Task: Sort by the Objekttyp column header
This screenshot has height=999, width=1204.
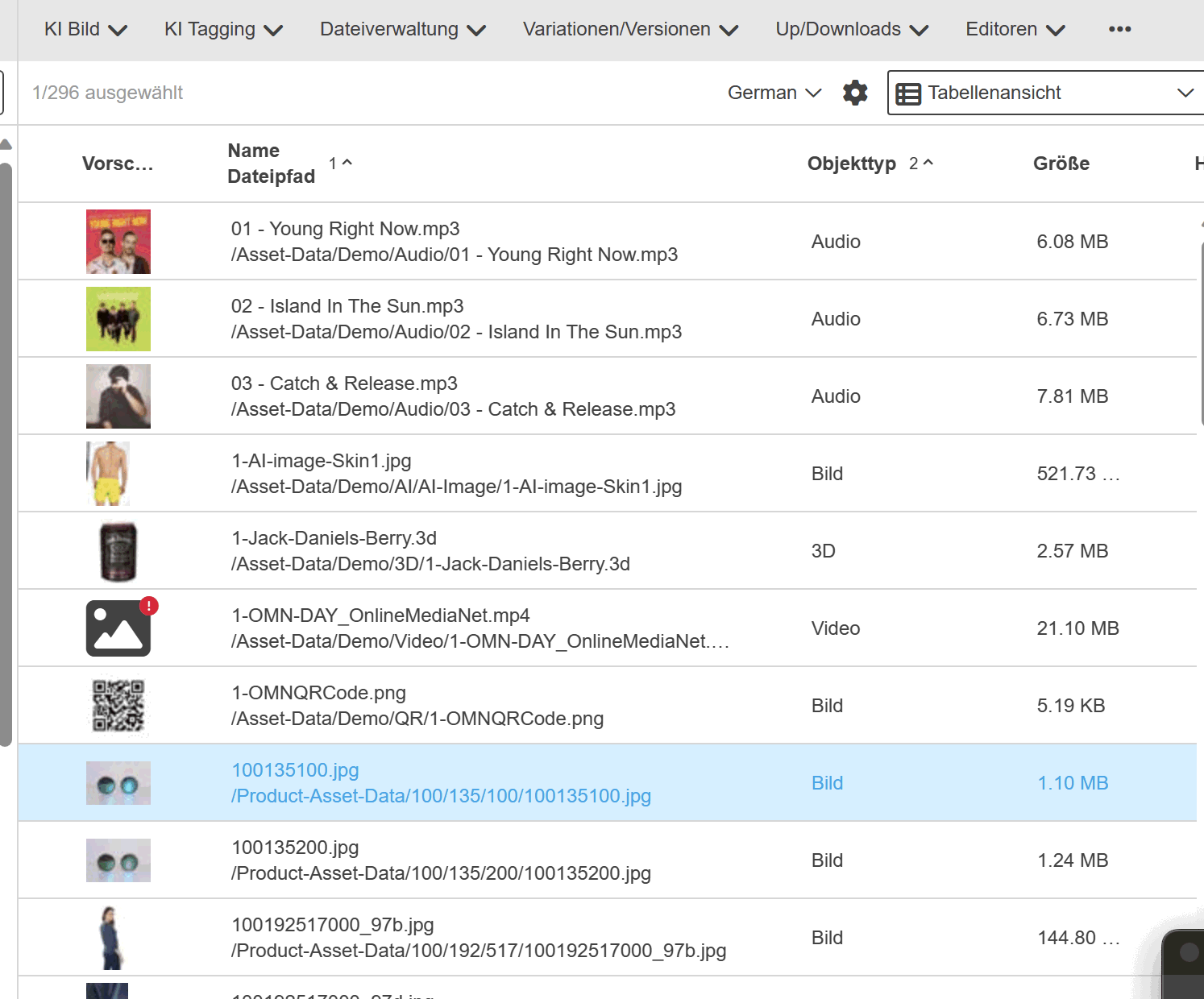Action: click(851, 164)
